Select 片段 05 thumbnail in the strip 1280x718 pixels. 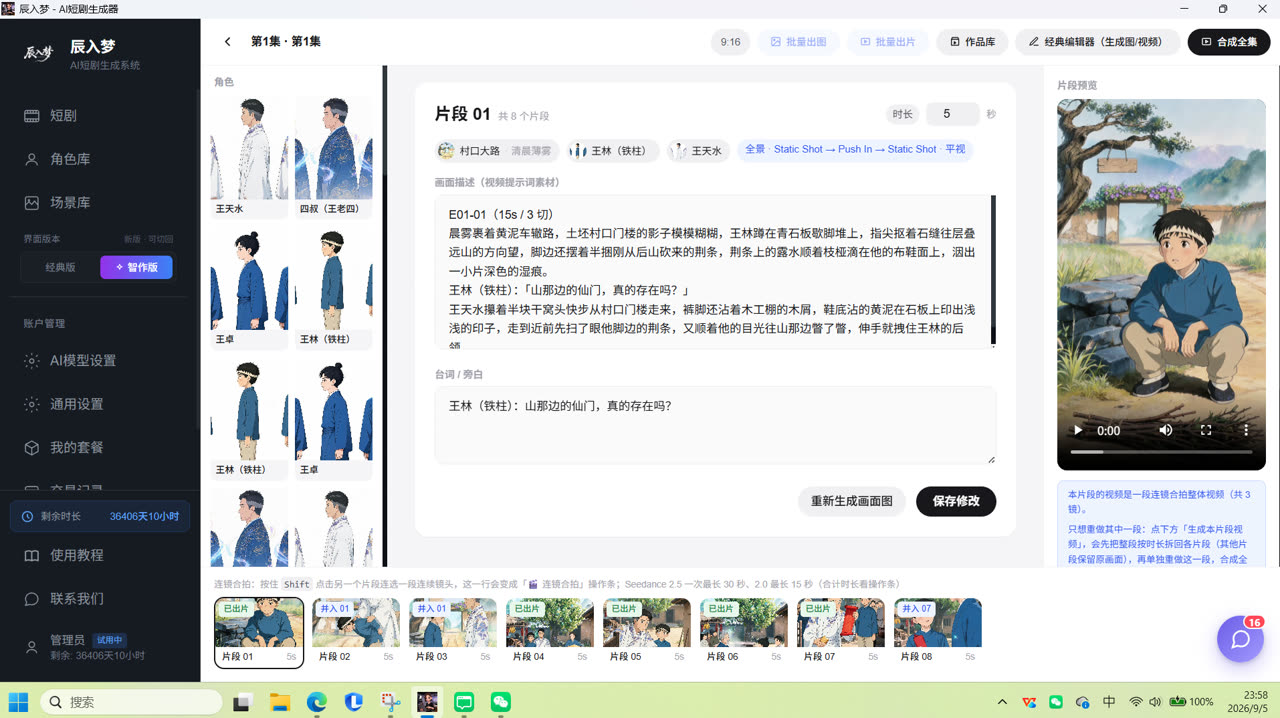click(x=647, y=632)
